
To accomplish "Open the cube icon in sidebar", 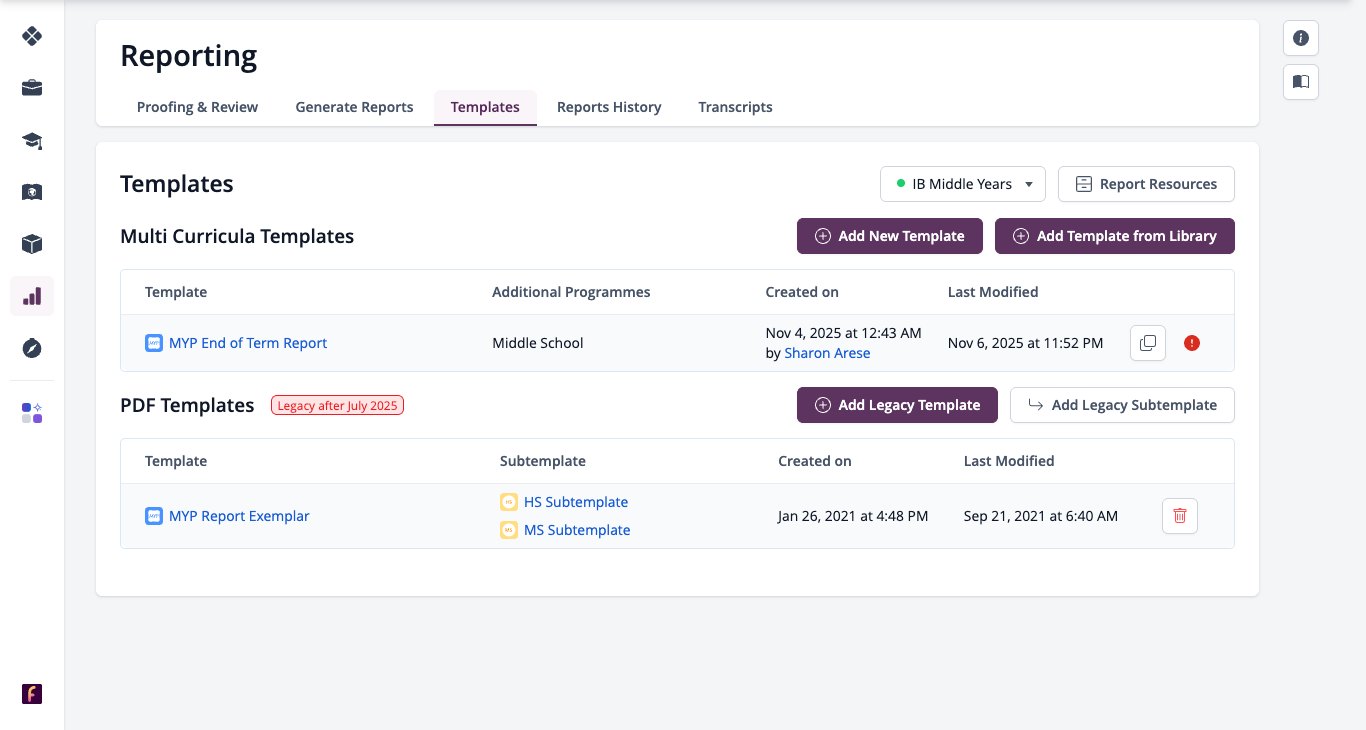I will coord(32,244).
